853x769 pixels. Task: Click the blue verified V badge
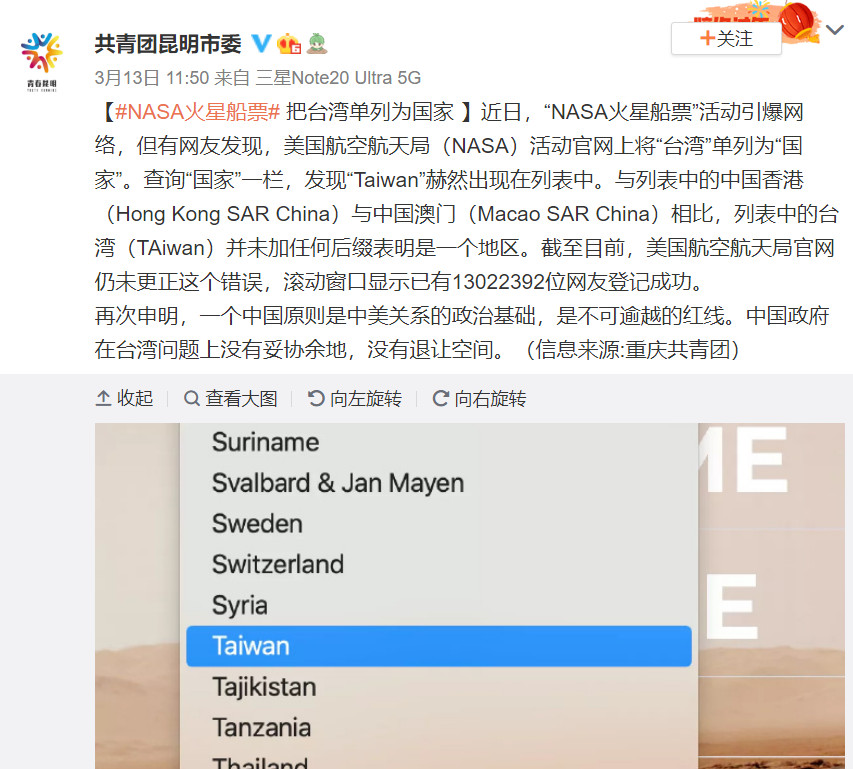pyautogui.click(x=261, y=44)
